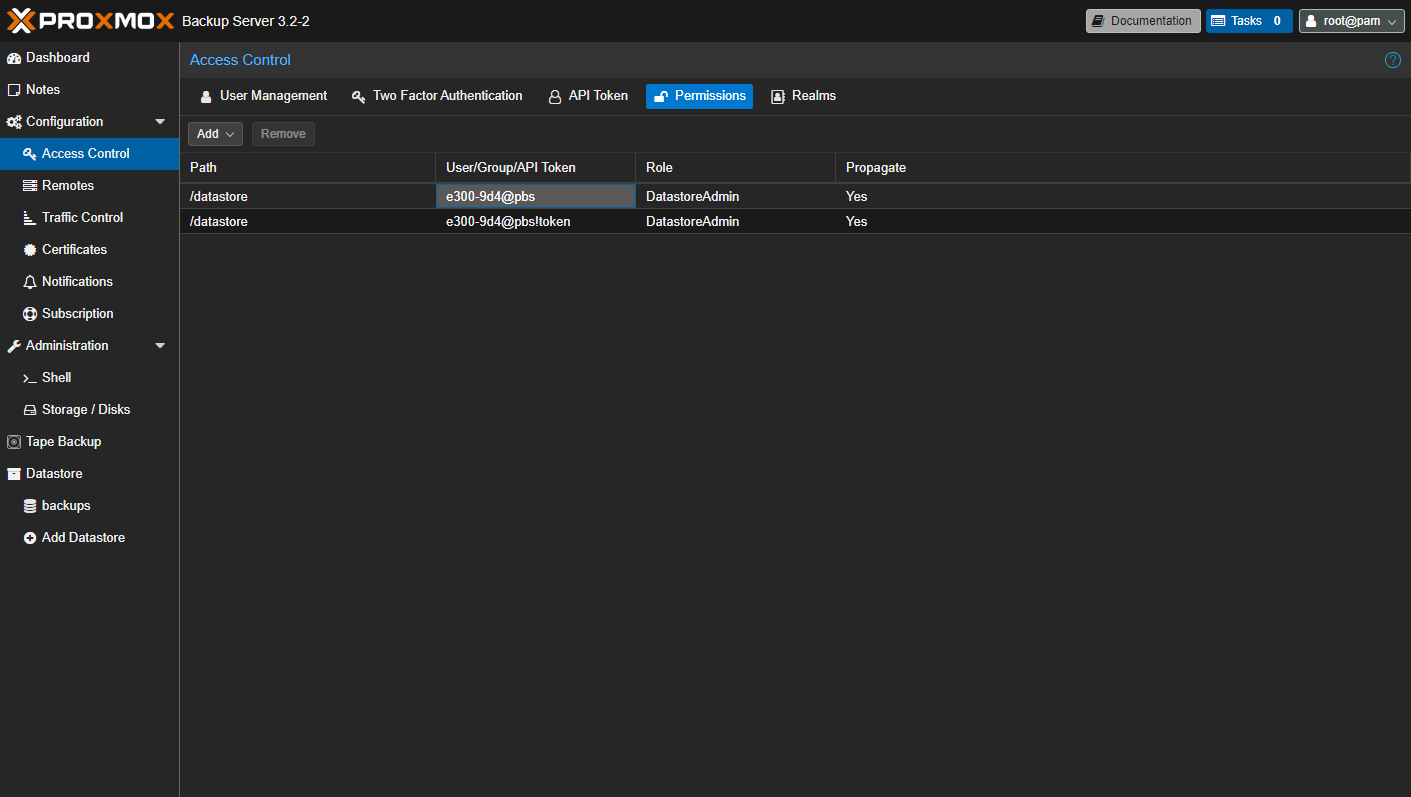This screenshot has width=1411, height=797.
Task: Click DatastoreAdmin role in token row
Action: pos(736,222)
